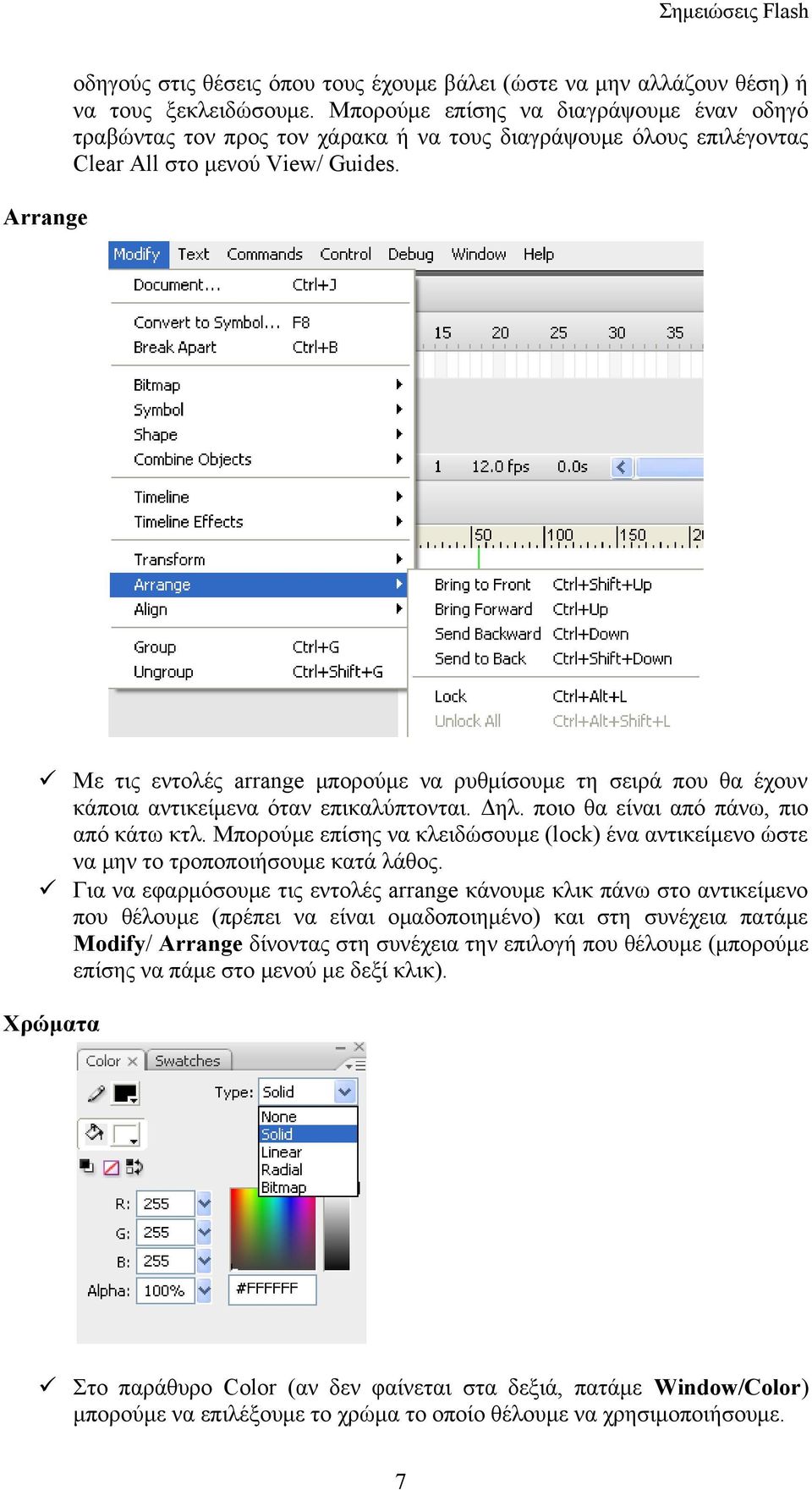Pick a hue in the rainbow color field
812x1490 pixels.
click(x=273, y=1228)
